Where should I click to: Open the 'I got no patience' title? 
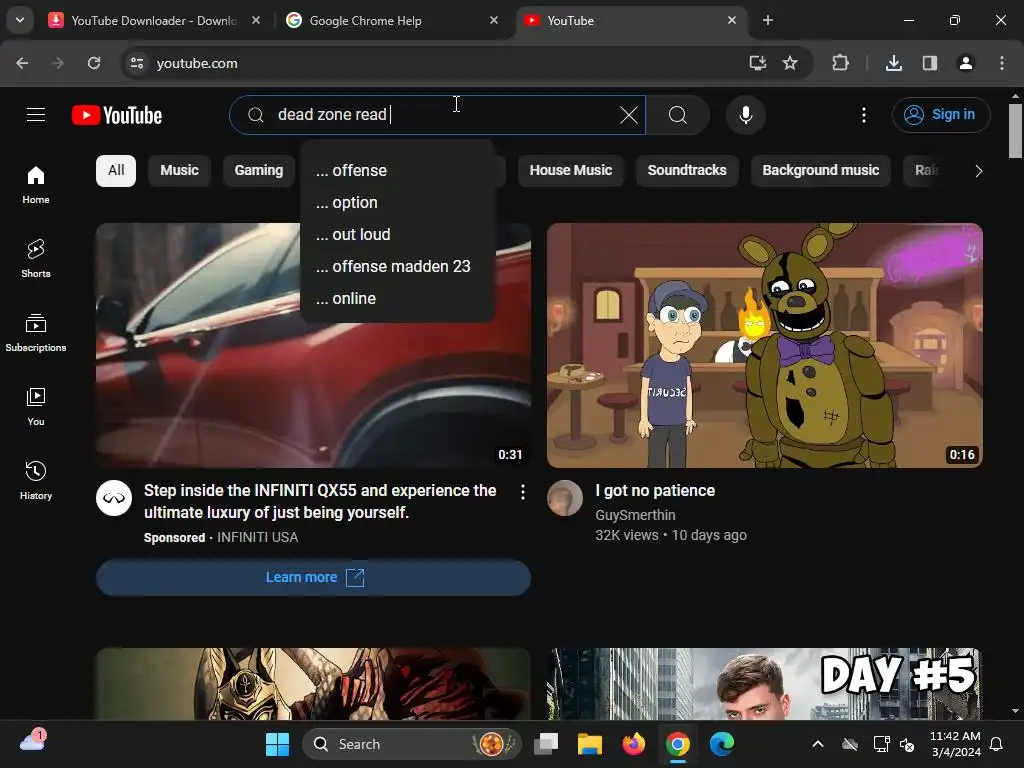(655, 490)
